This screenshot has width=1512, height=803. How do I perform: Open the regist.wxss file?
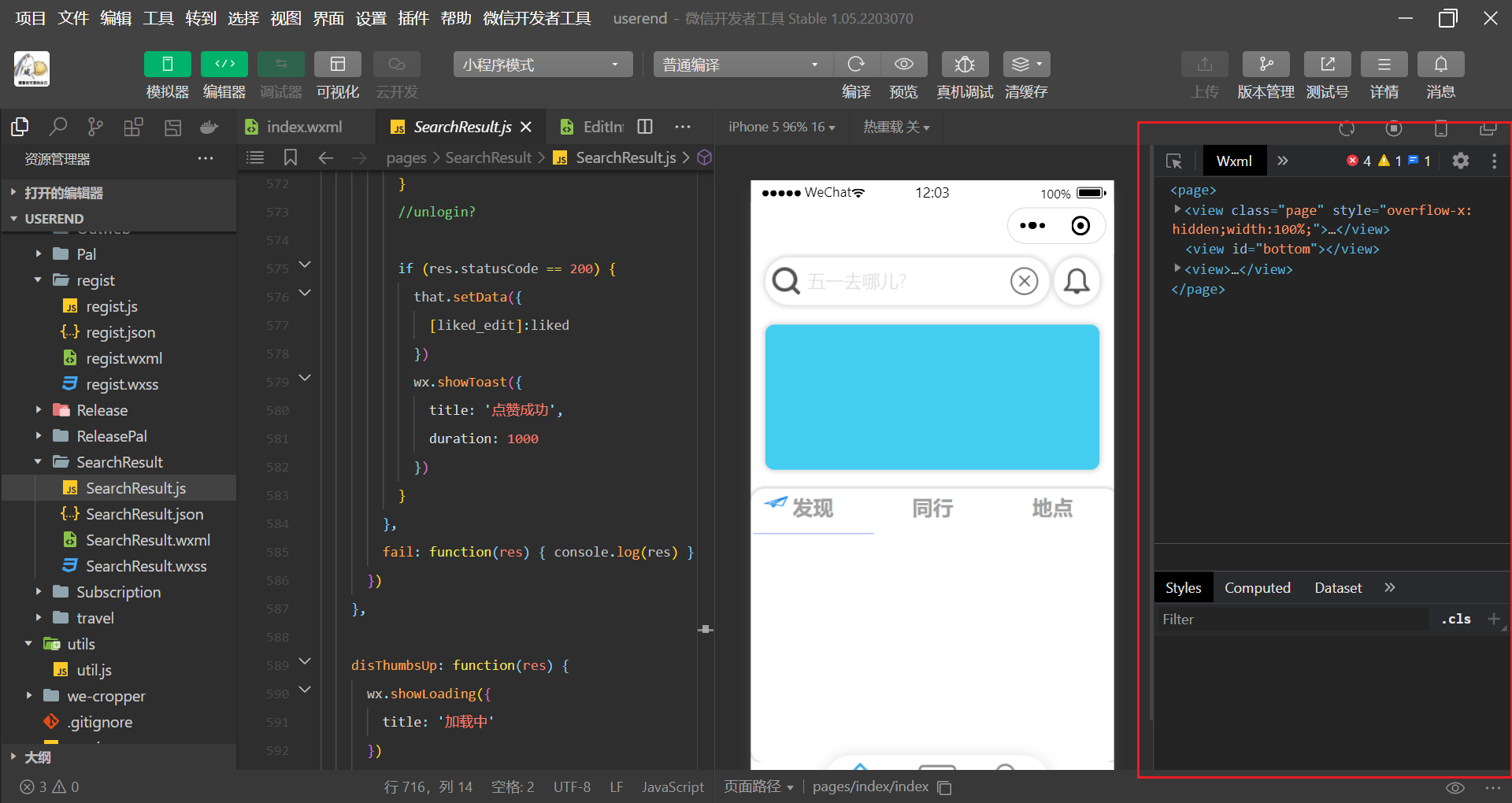pyautogui.click(x=121, y=384)
